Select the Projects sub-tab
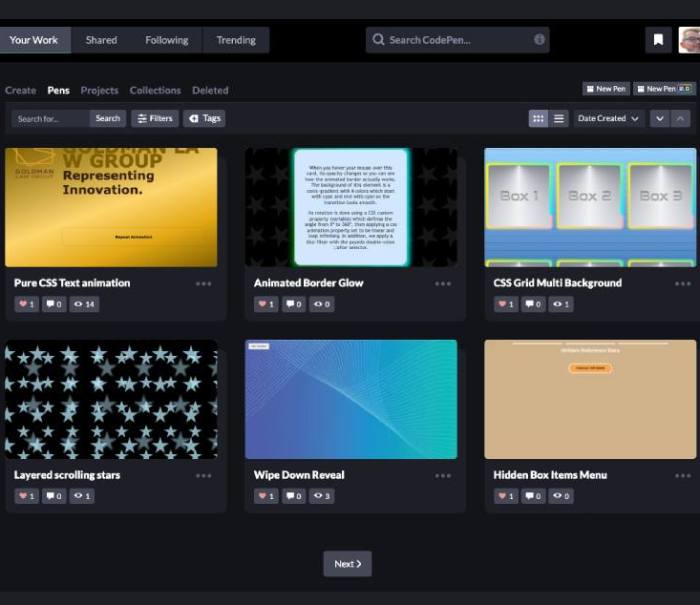Image resolution: width=700 pixels, height=605 pixels. [100, 90]
